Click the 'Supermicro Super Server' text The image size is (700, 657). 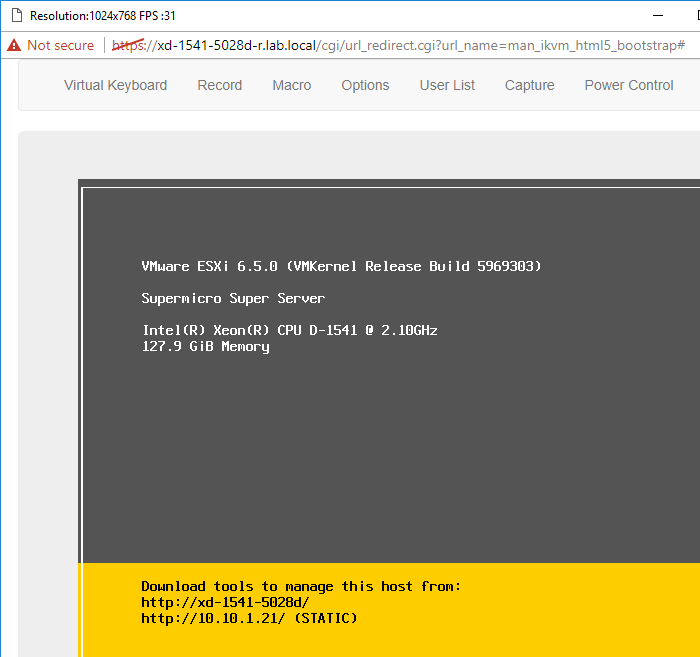[233, 299]
